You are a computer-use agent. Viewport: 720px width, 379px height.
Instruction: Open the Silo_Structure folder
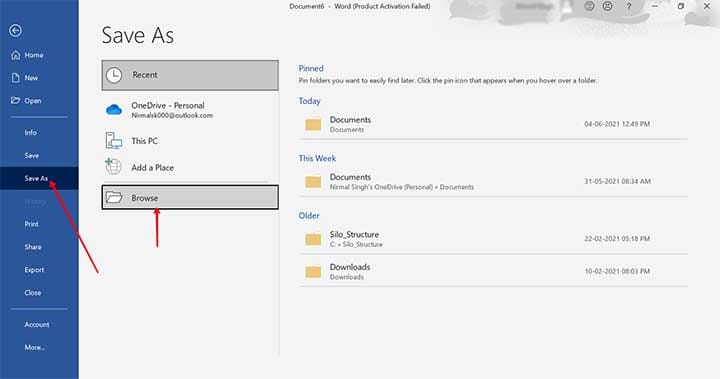coord(494,239)
